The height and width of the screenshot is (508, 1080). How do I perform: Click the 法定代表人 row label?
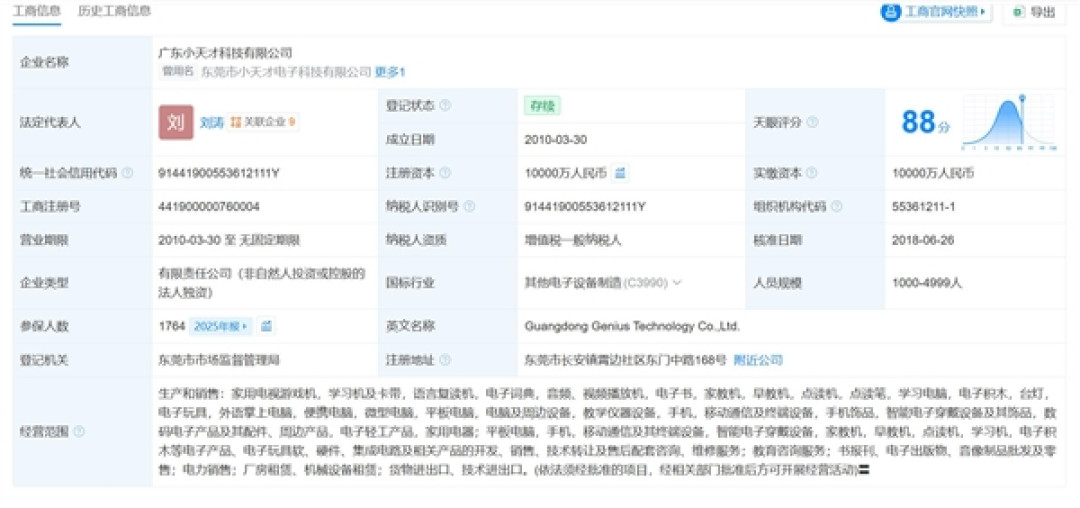(50, 123)
